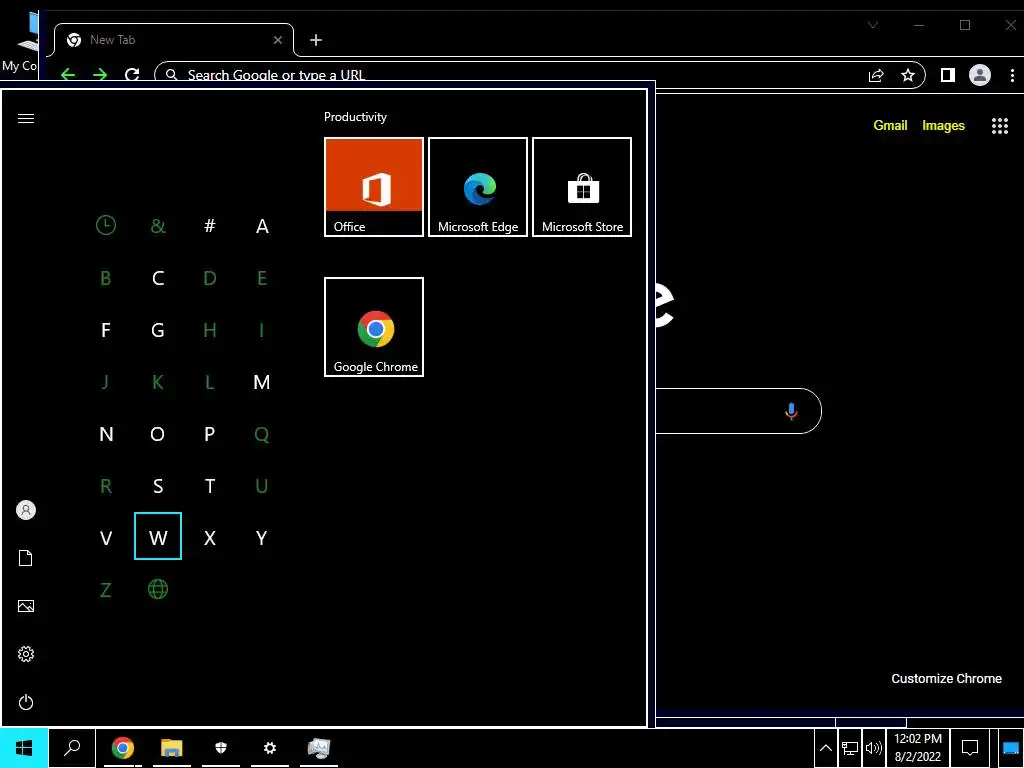1024x768 pixels.
Task: Open the Gmail link
Action: (x=890, y=125)
